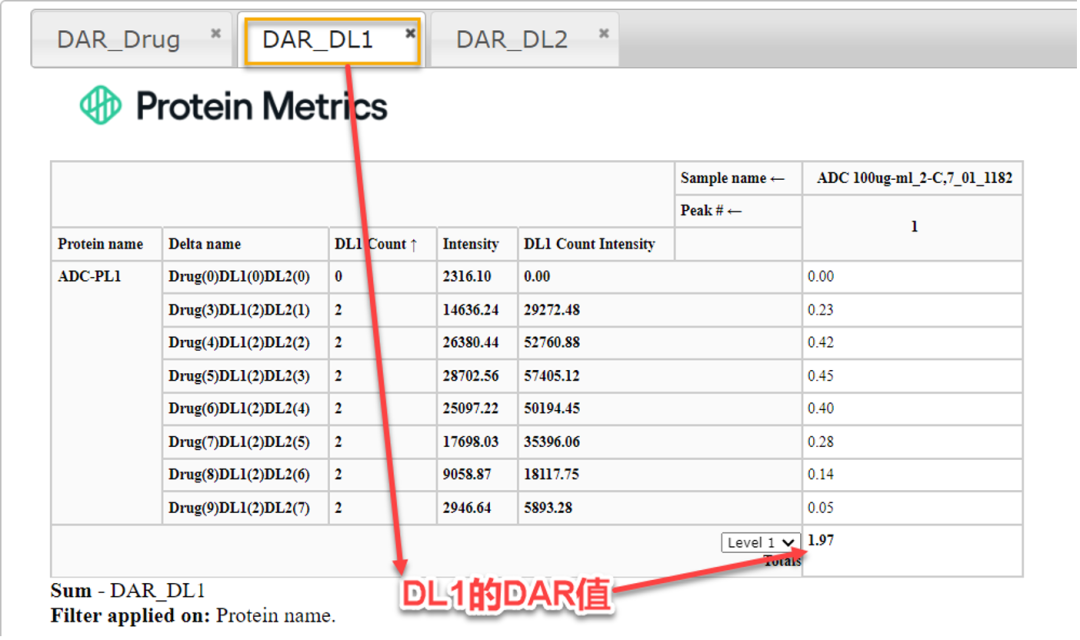Click the Peak # header
The image size is (1080, 640).
[x=710, y=211]
